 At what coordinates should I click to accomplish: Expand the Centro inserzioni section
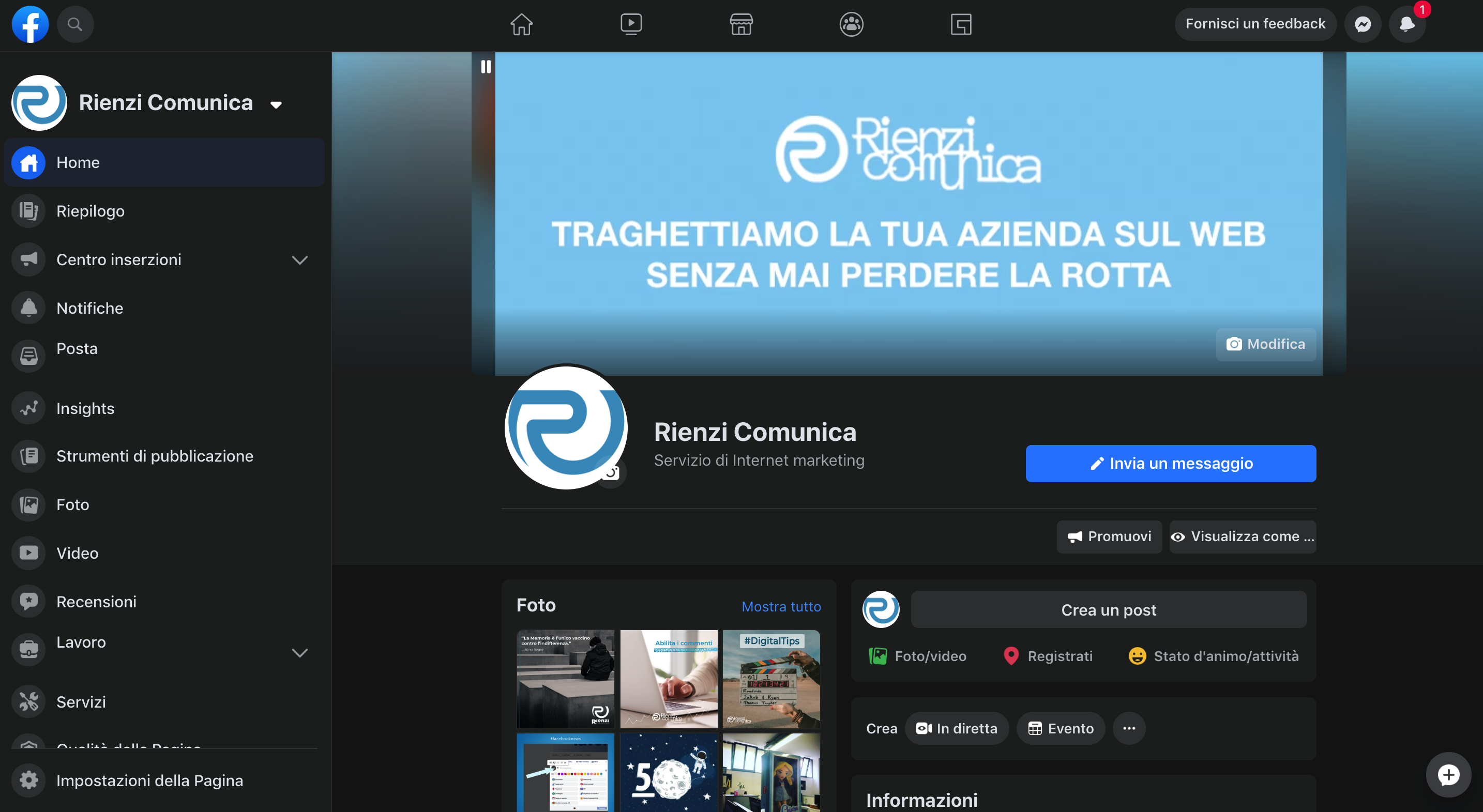[299, 260]
